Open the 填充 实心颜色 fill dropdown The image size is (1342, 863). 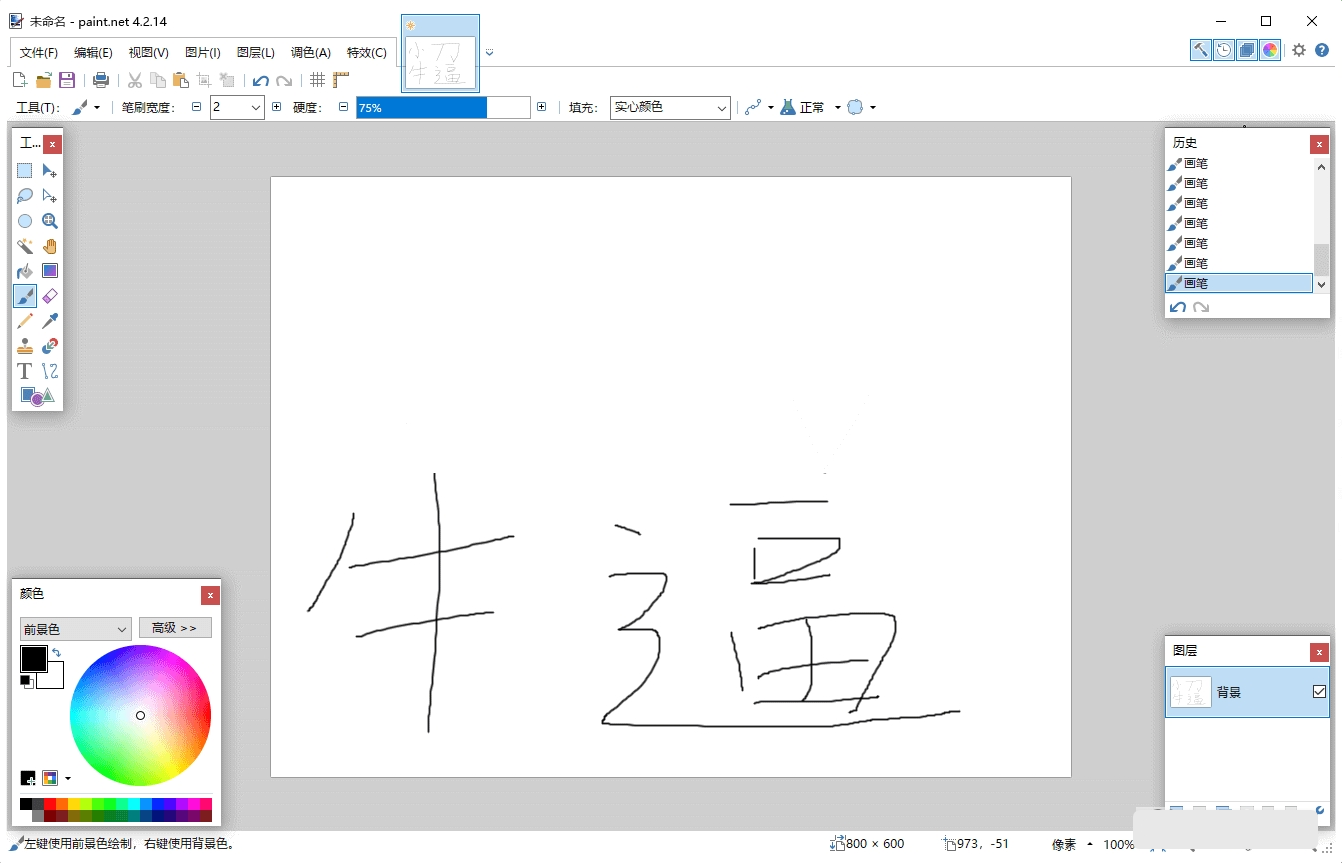coord(670,107)
